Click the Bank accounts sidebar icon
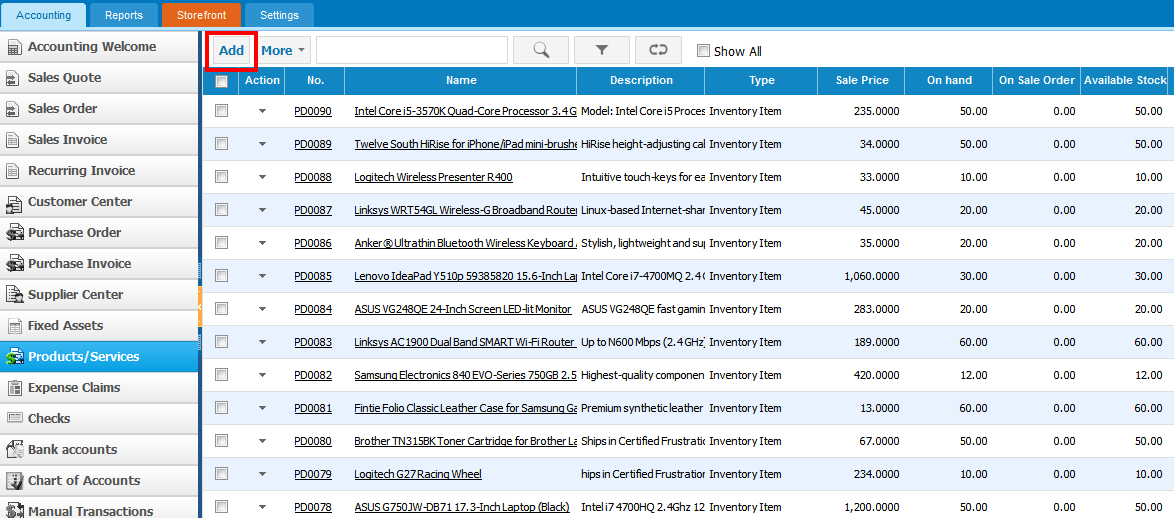 point(14,450)
